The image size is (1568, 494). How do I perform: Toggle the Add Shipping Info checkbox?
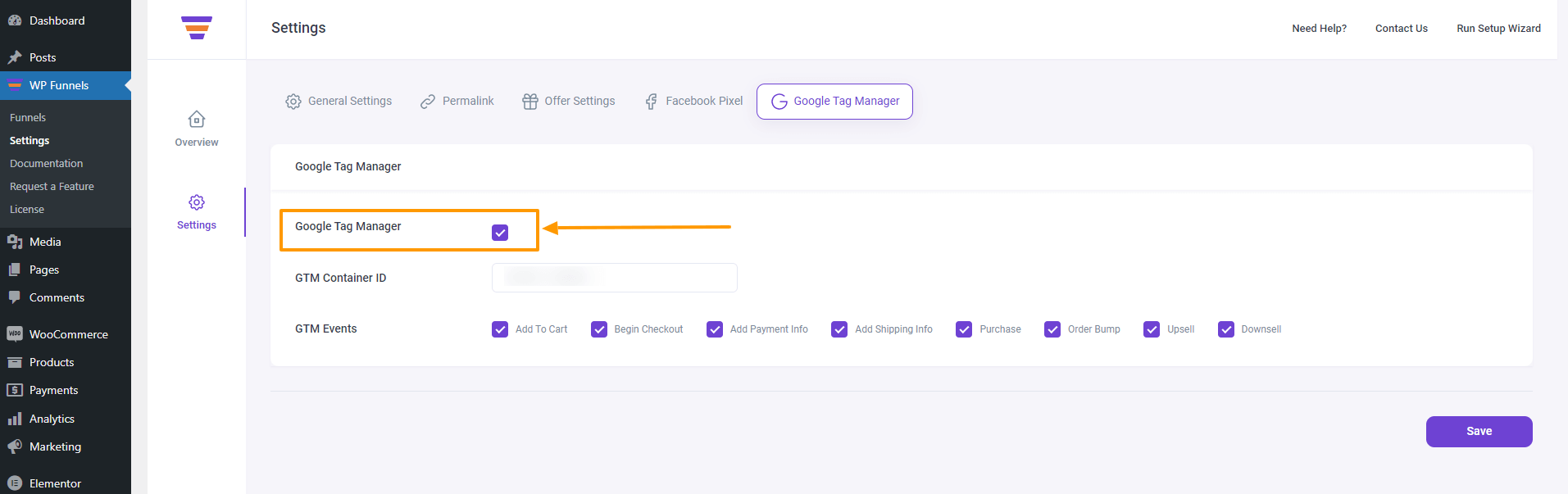[839, 329]
